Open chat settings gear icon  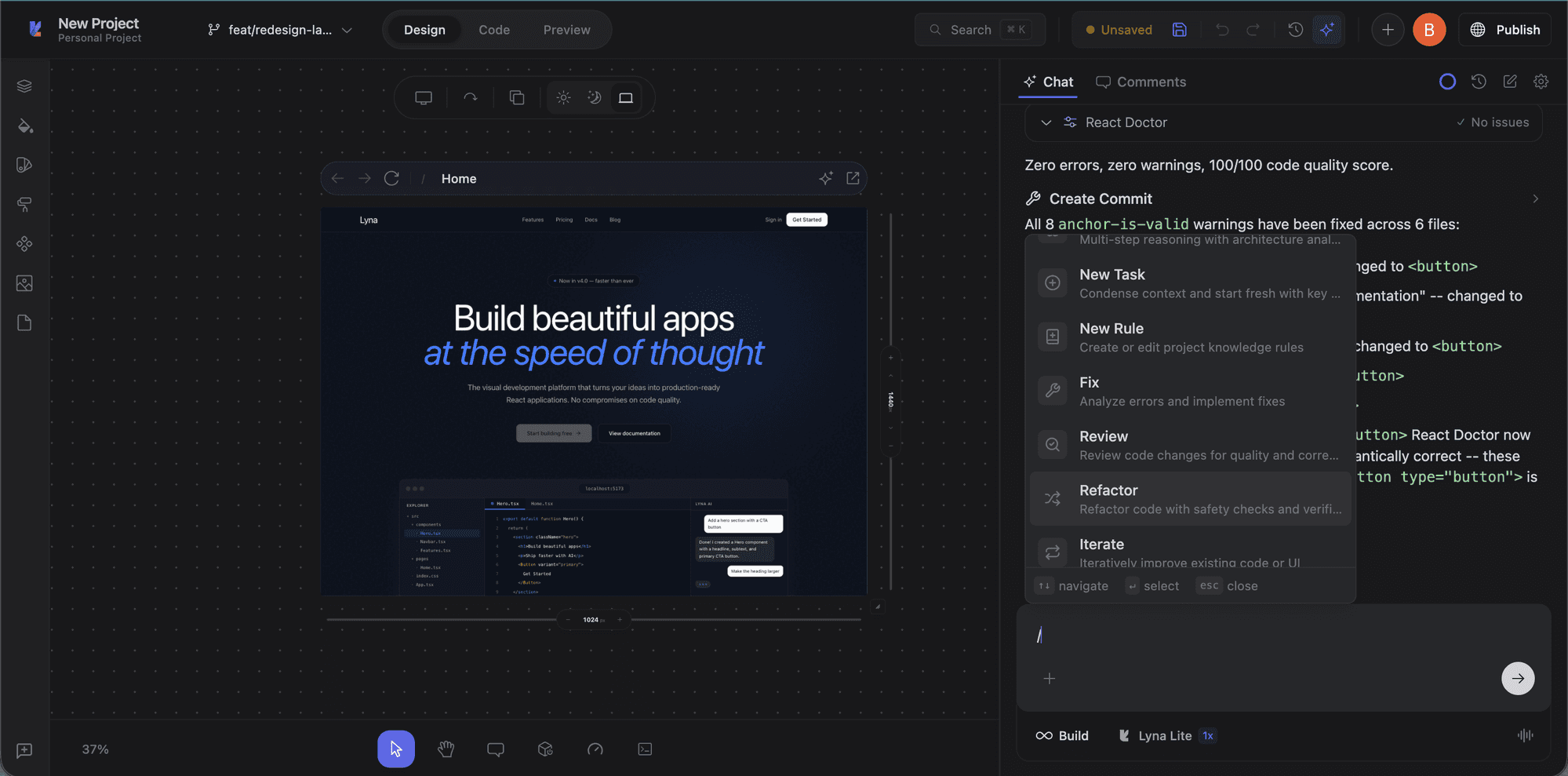(1541, 82)
